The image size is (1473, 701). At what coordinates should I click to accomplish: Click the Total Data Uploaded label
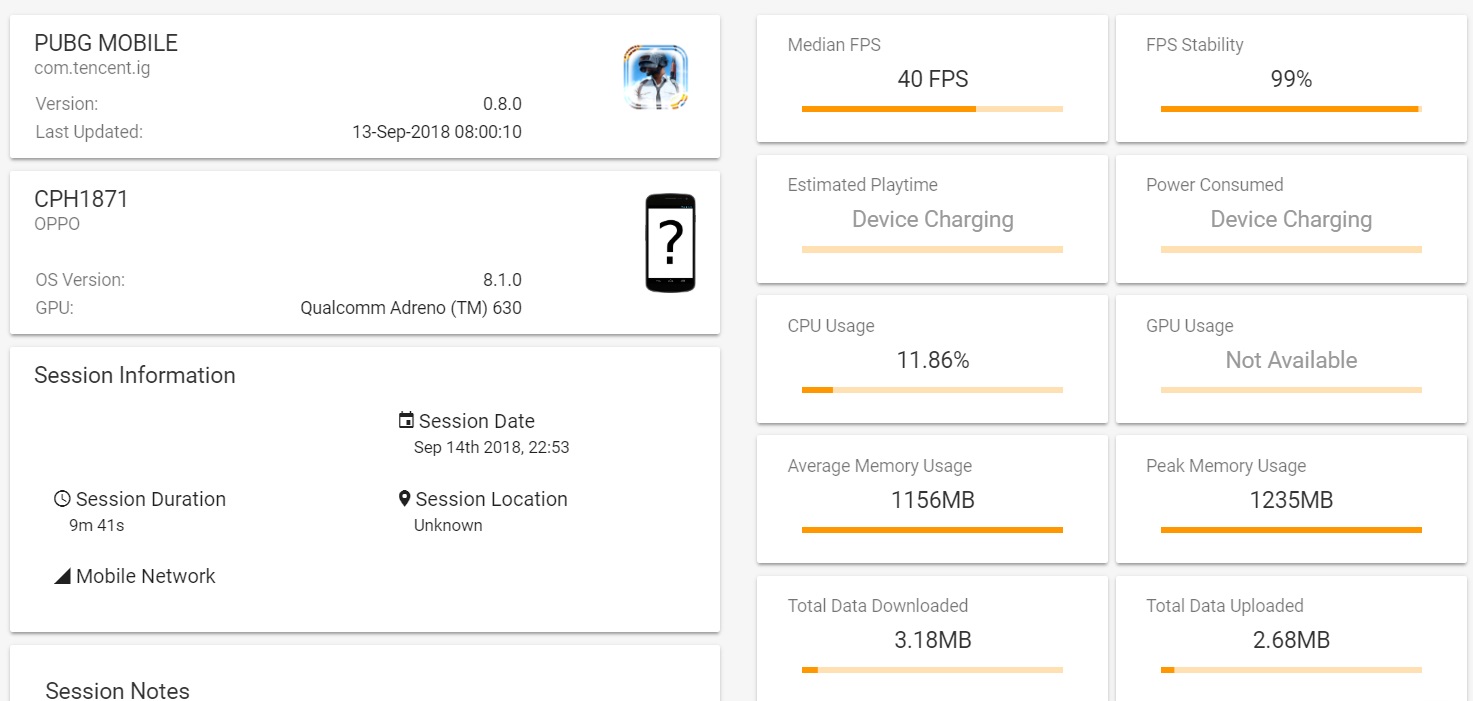point(1225,606)
